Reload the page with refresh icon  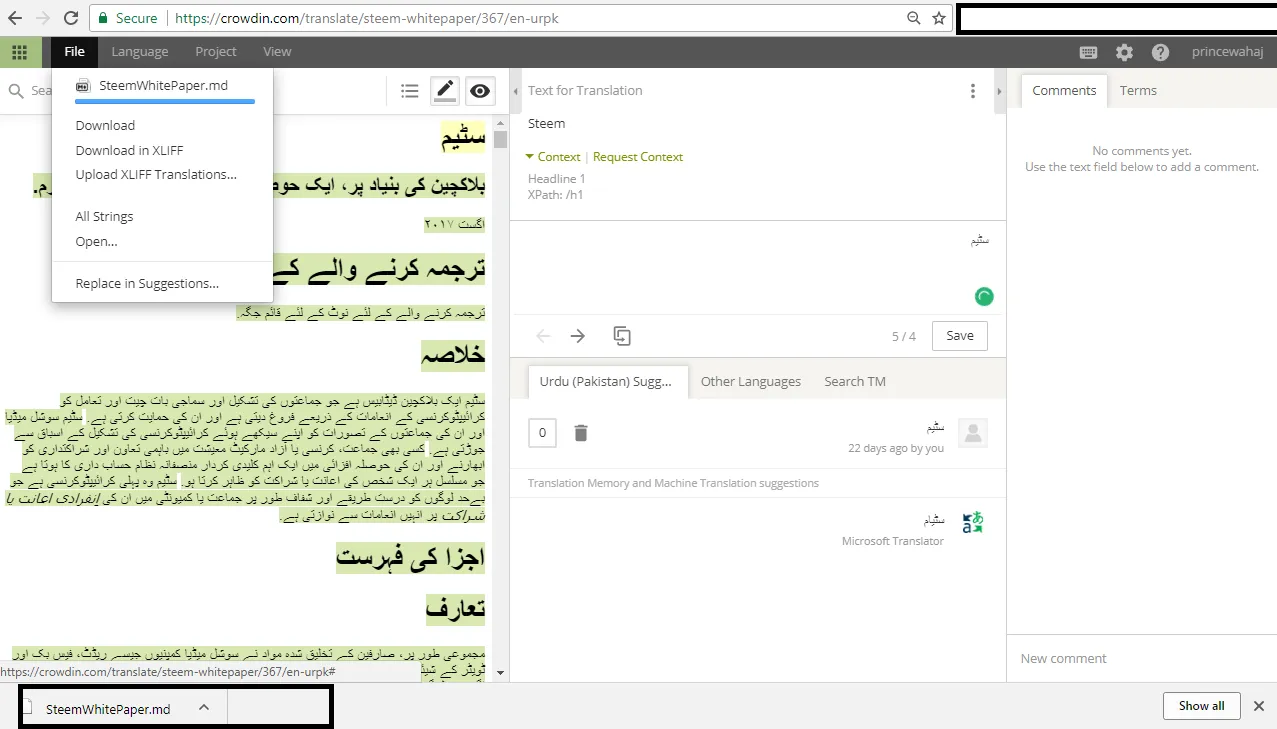[x=71, y=18]
